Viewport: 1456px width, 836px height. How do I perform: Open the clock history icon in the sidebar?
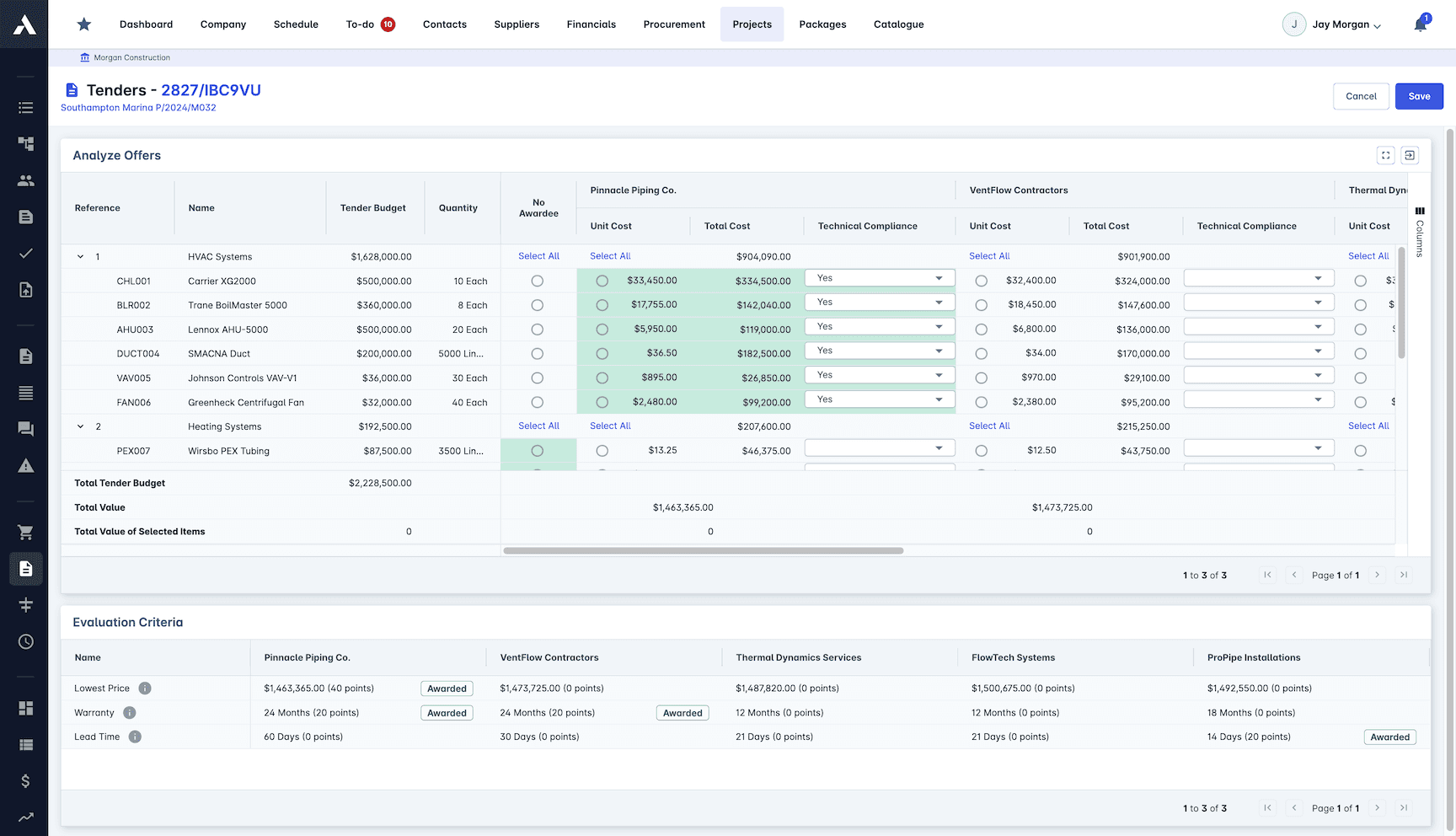[x=25, y=641]
